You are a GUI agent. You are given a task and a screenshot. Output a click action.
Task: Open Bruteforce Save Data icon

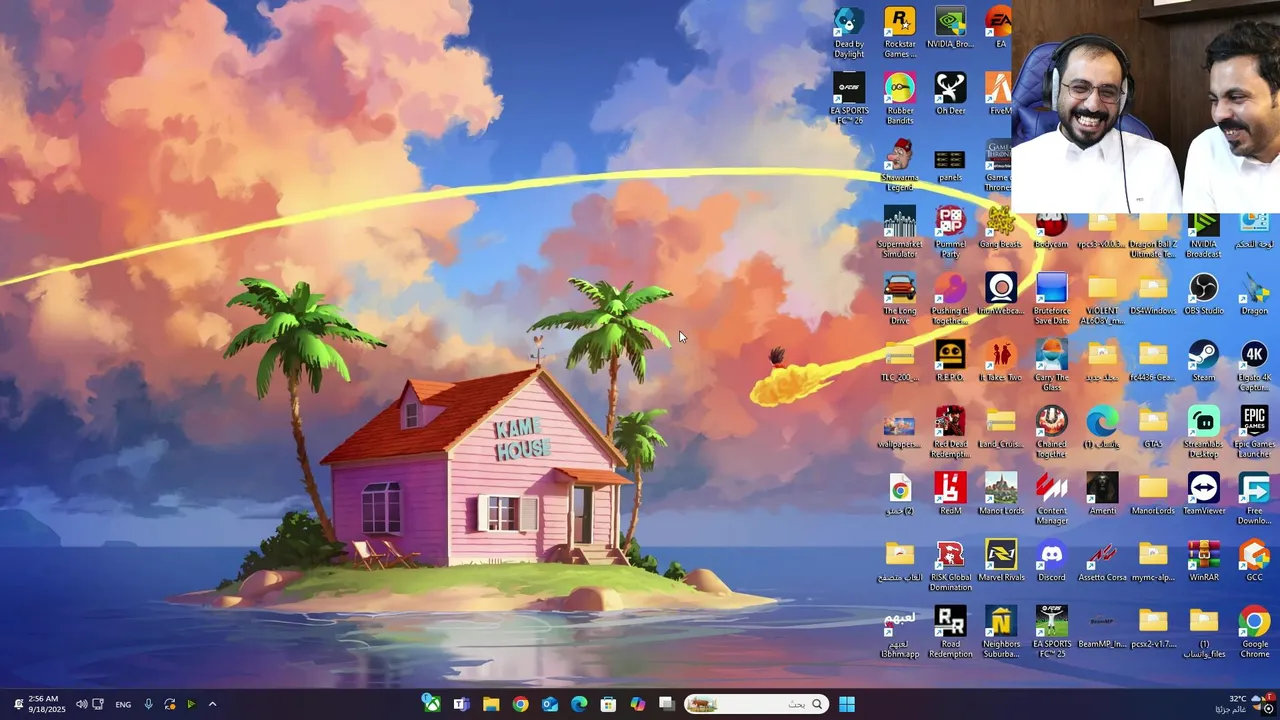(1051, 299)
